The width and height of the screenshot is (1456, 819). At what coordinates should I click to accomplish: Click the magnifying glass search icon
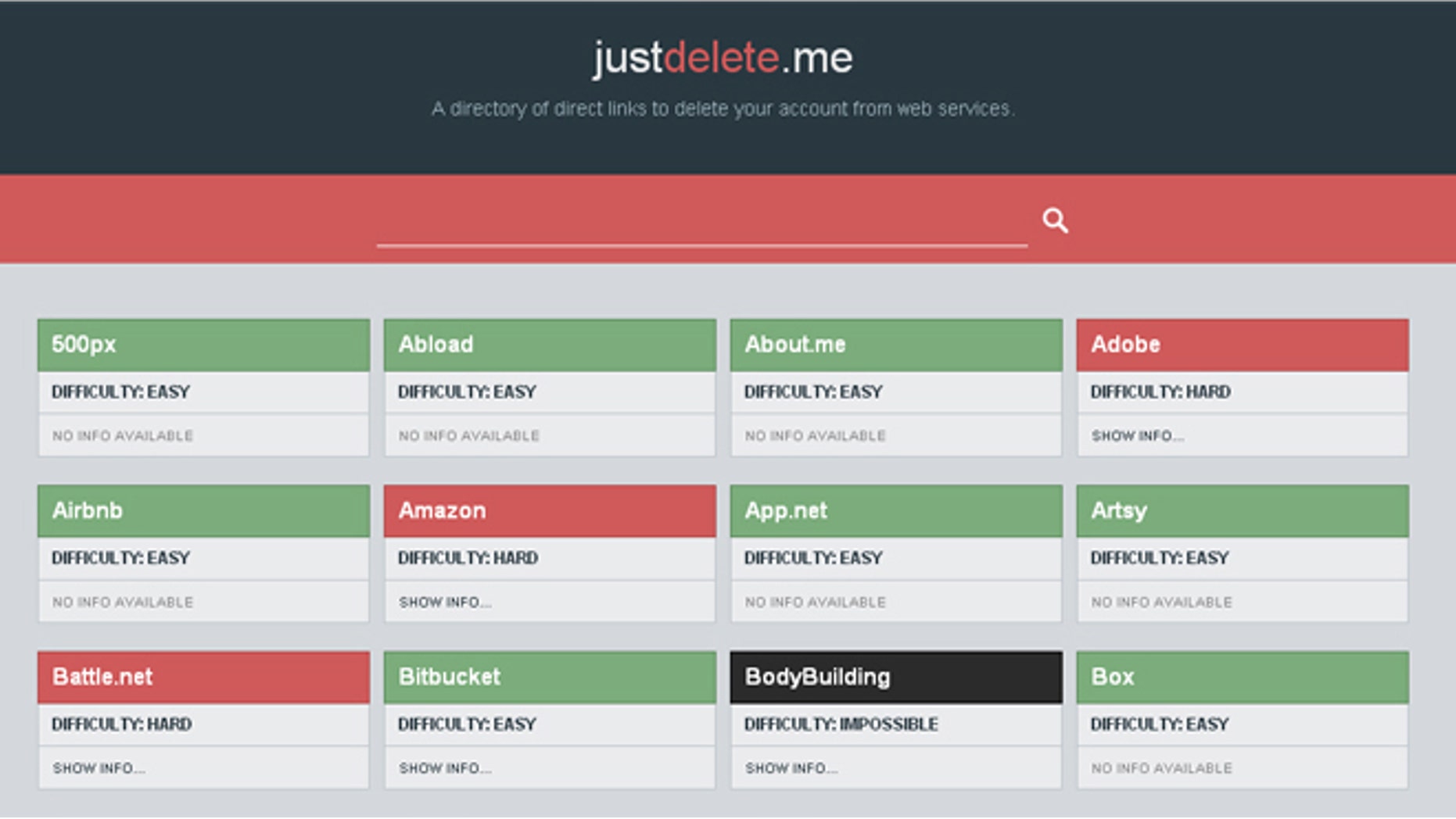tap(1055, 220)
